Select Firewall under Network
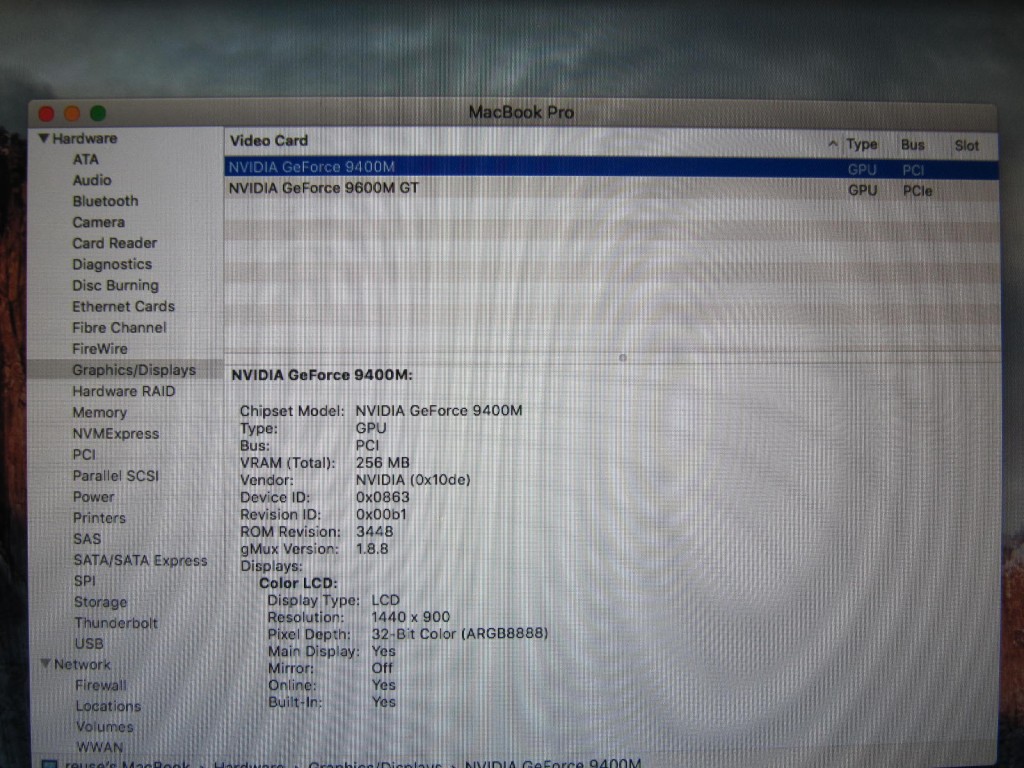The height and width of the screenshot is (768, 1024). pos(101,686)
